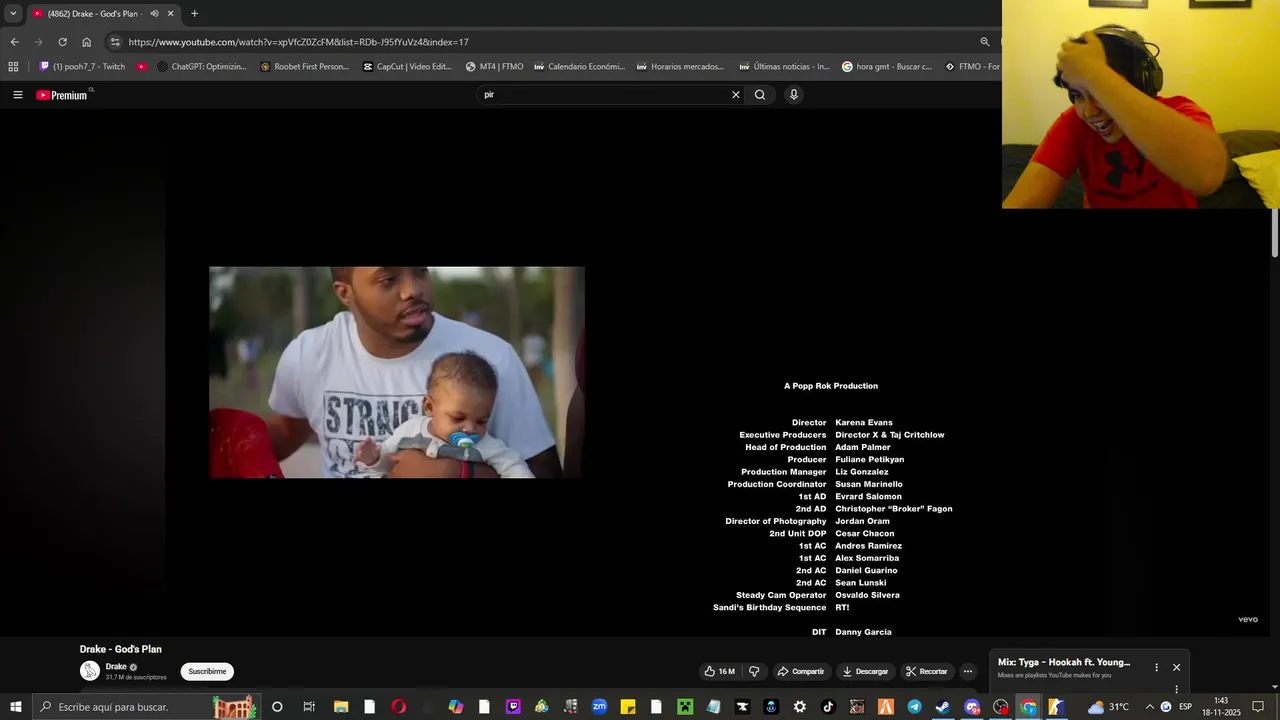Run search with the magnifier button

point(760,95)
